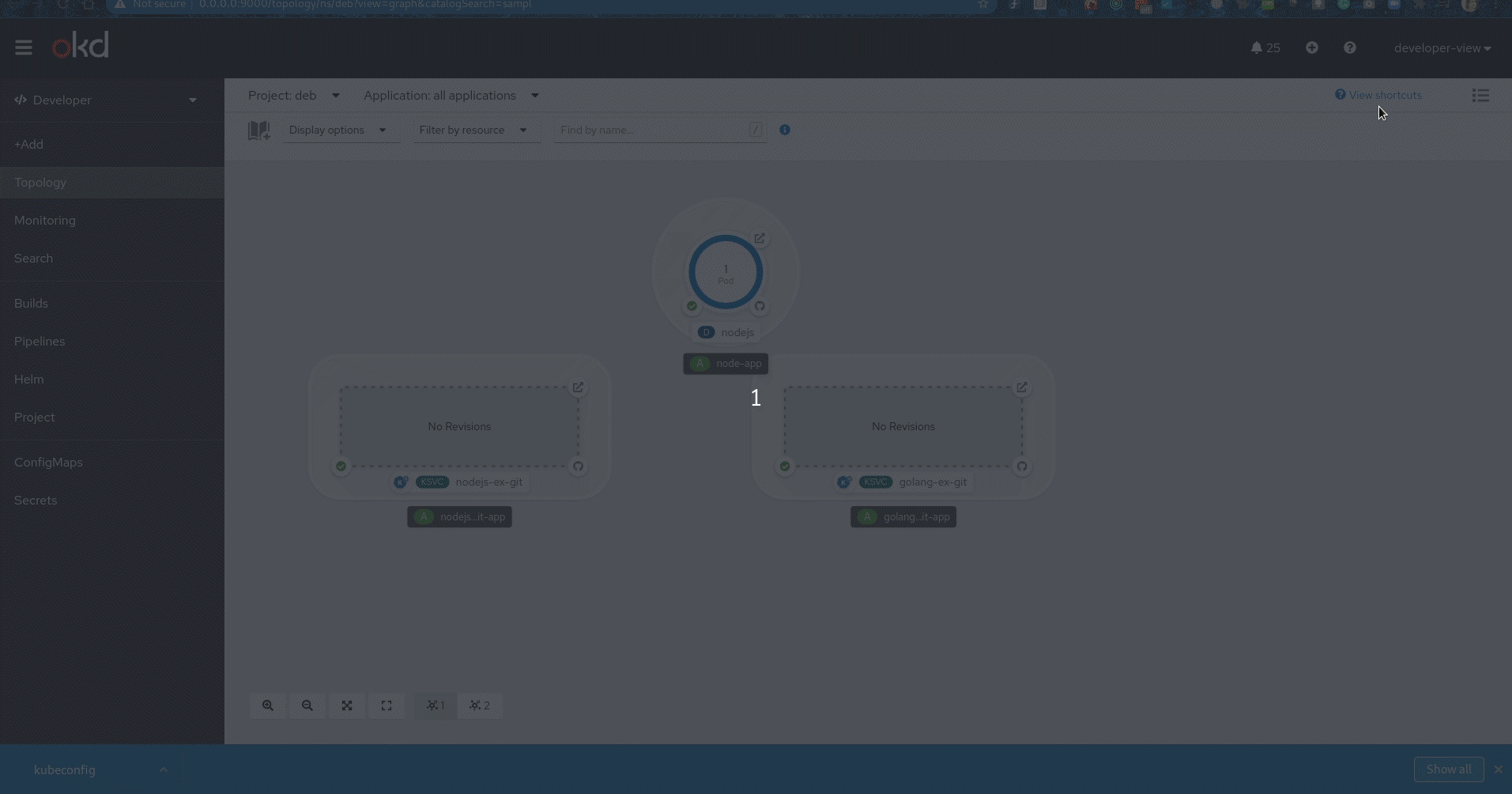Screen dimensions: 1512x794
Task: Reset the topology graph view
Action: coord(386,705)
